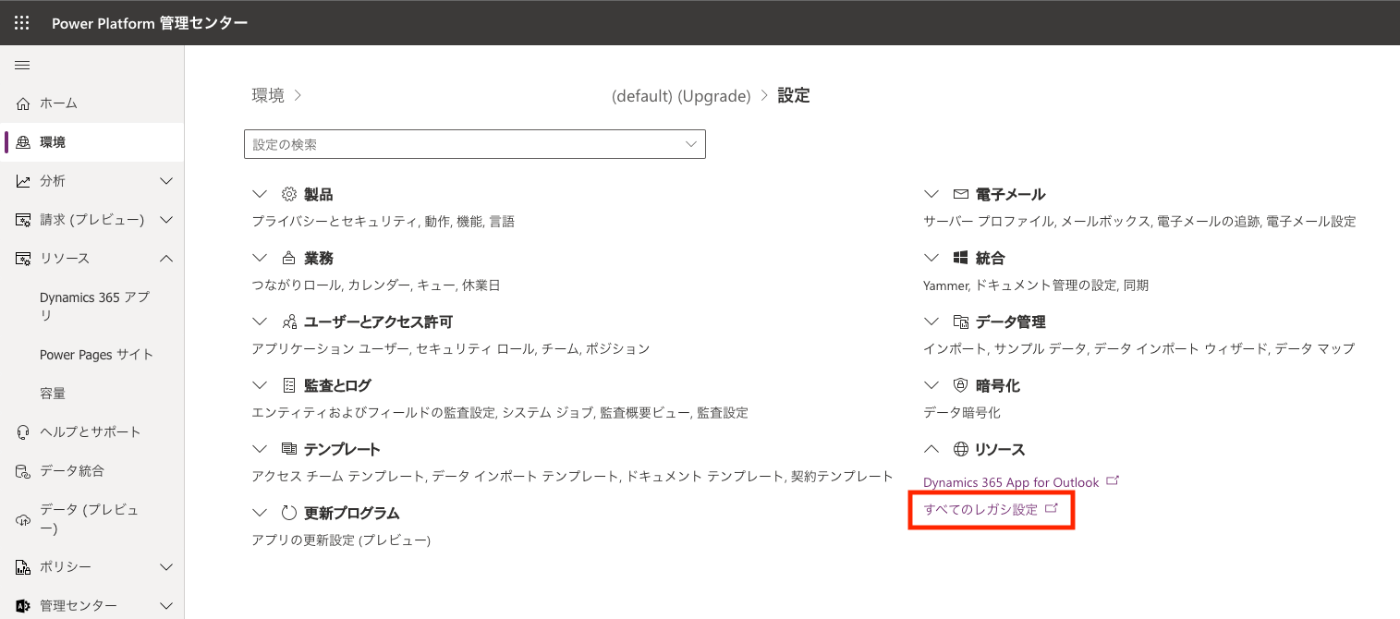This screenshot has width=1400, height=619.
Task: Toggle the データ管理 section chevron
Action: (x=932, y=322)
